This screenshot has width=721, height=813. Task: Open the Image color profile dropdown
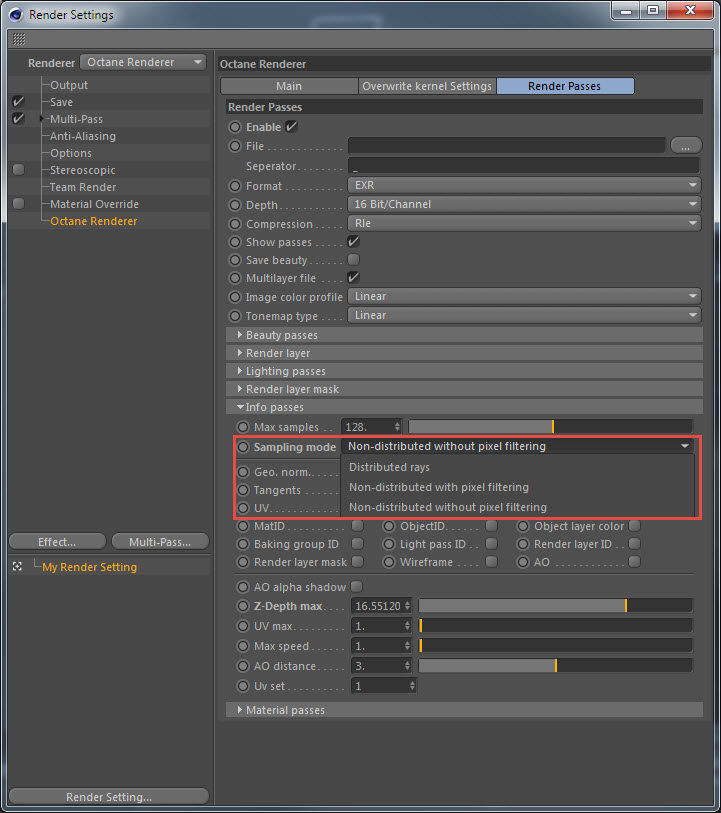tap(525, 296)
